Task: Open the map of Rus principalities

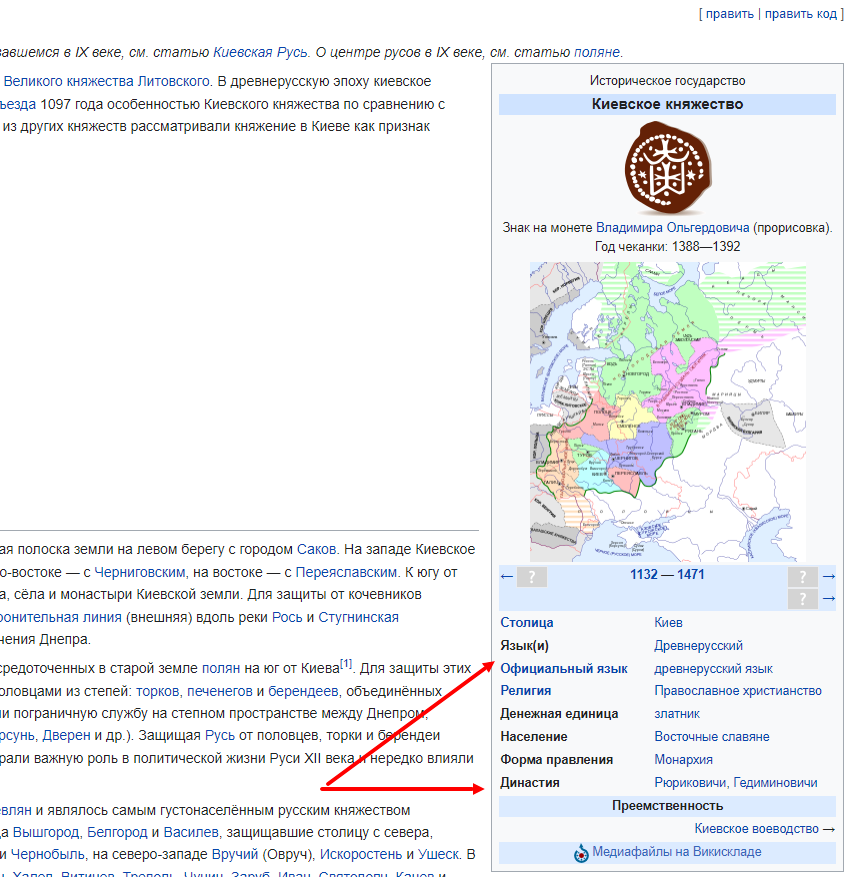Action: tap(668, 412)
